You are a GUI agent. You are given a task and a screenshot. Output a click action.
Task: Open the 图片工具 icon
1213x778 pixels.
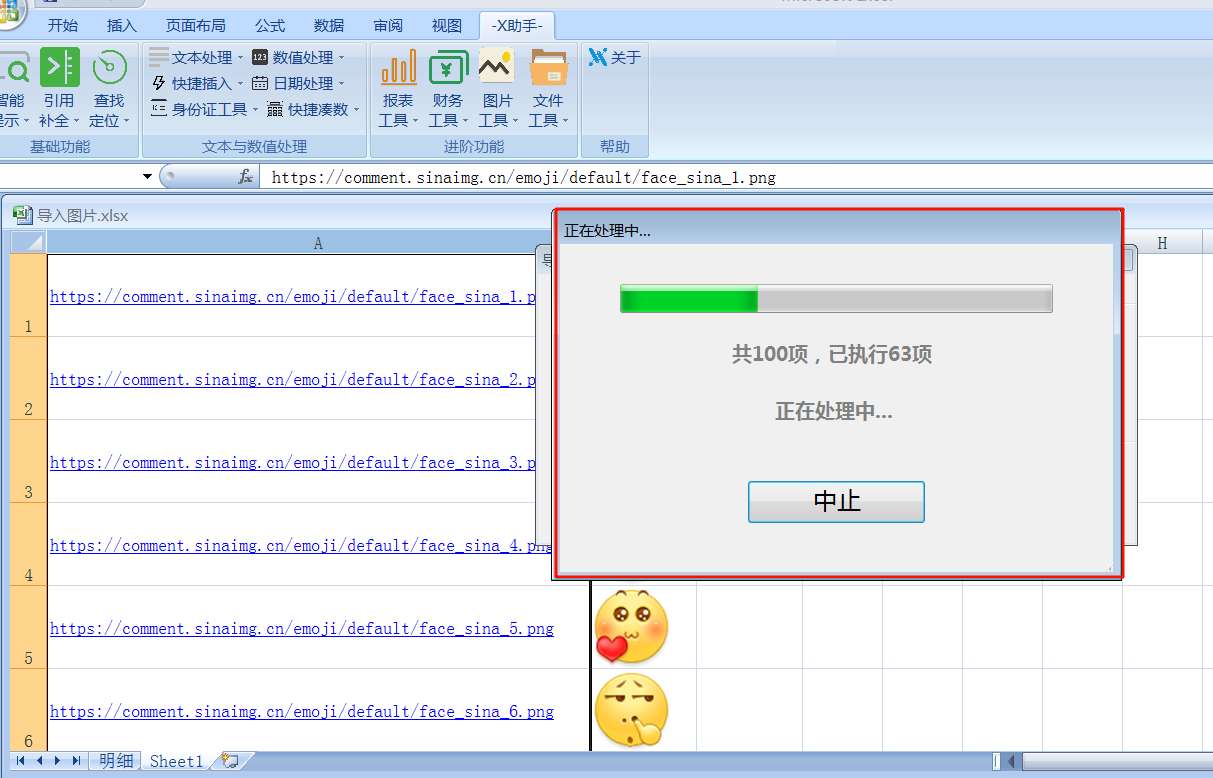pos(496,69)
